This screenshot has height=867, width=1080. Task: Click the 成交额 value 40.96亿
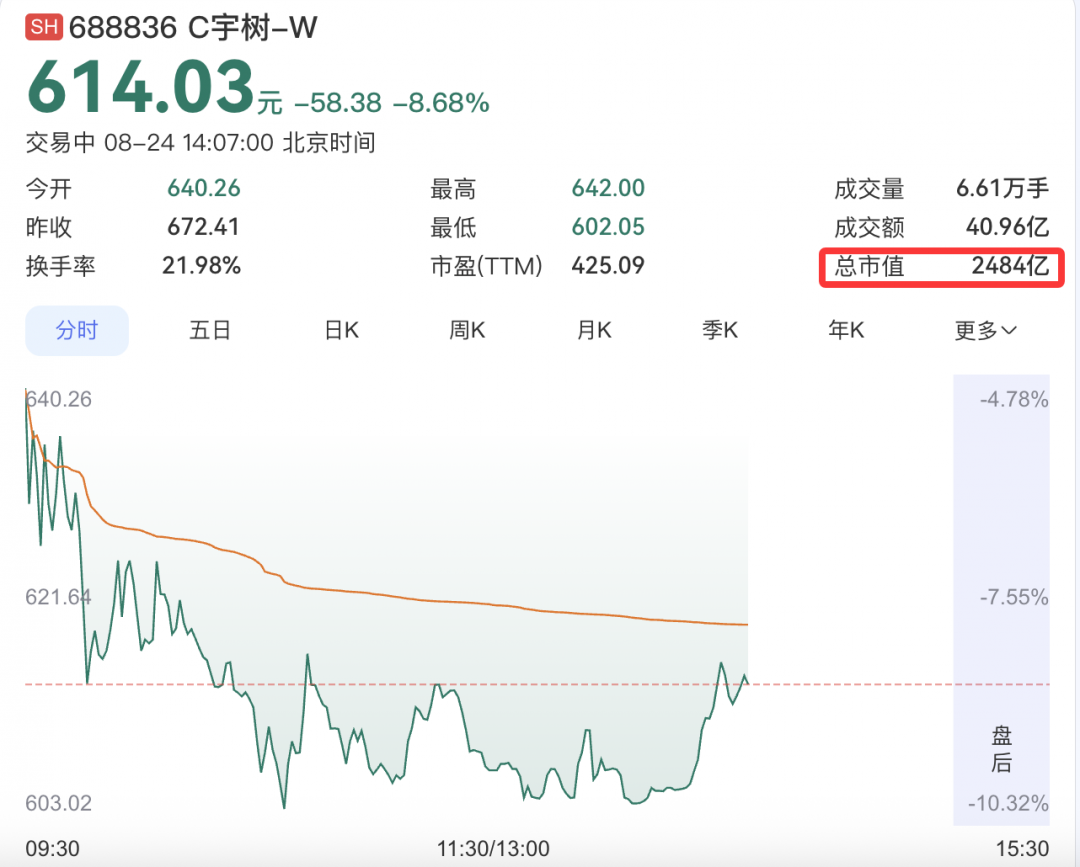click(x=1007, y=227)
